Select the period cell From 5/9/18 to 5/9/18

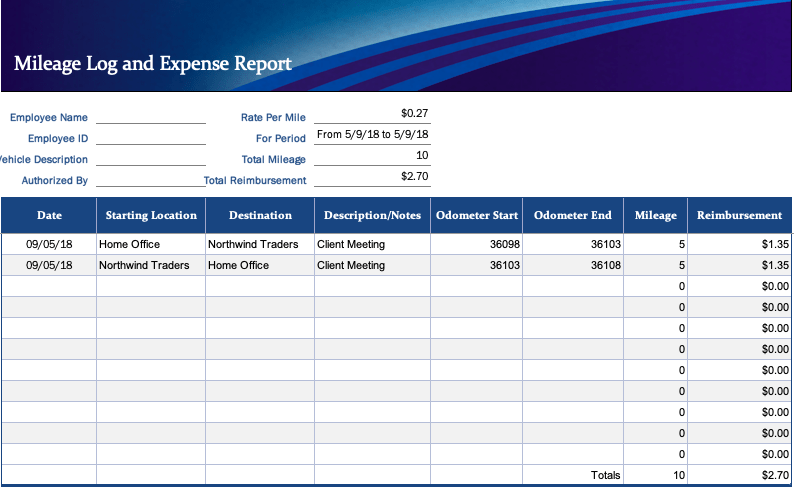pyautogui.click(x=372, y=134)
